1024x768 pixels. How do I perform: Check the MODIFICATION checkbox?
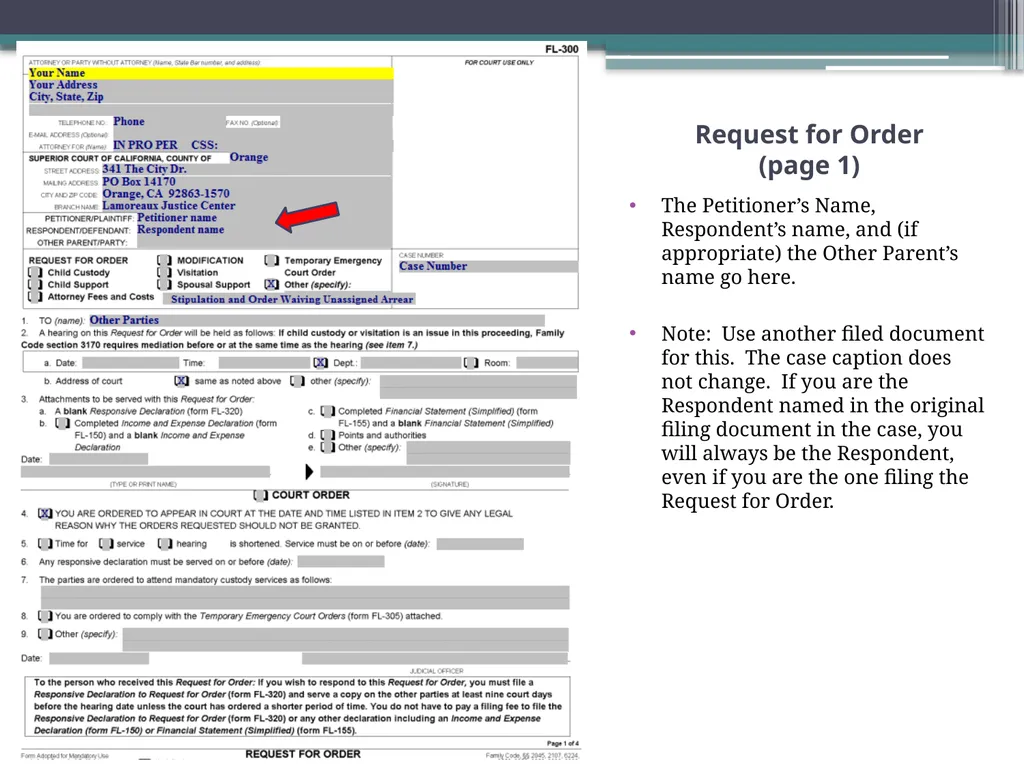tap(165, 260)
